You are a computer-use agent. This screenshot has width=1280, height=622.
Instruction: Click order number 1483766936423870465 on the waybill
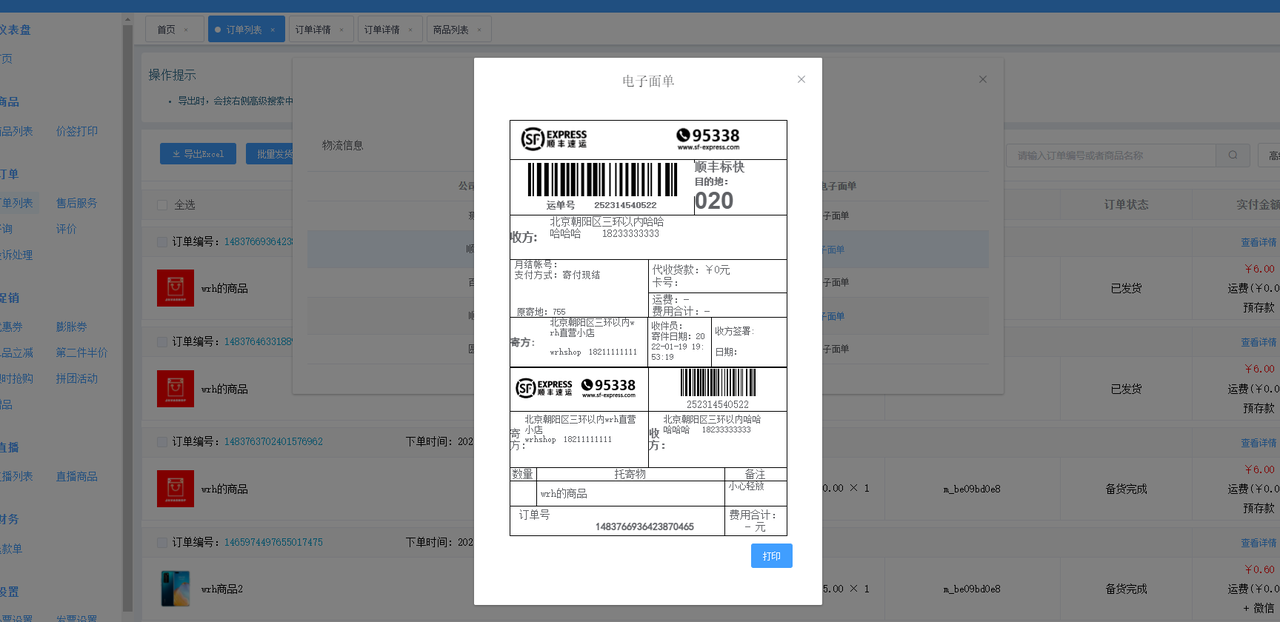point(644,527)
